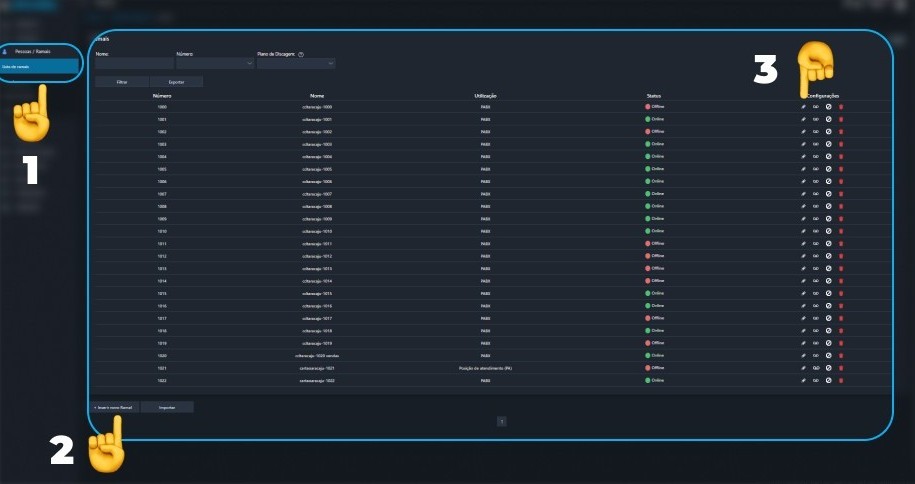Edit extension 1000 with the pencil icon
Image resolution: width=915 pixels, height=484 pixels.
coord(803,107)
